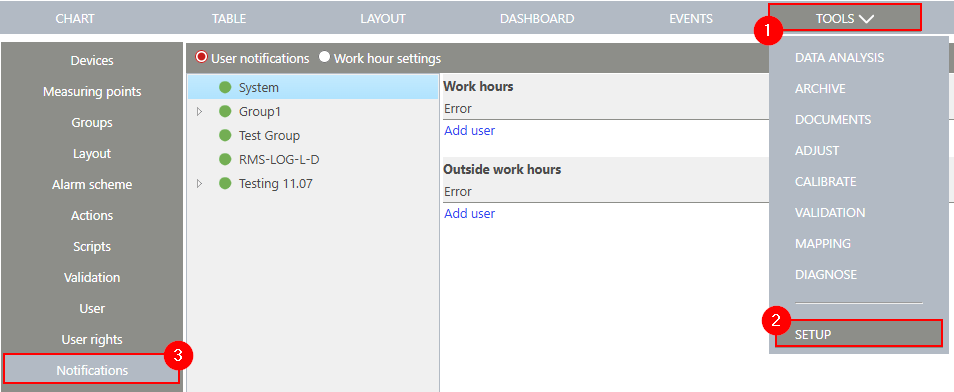The width and height of the screenshot is (954, 392).
Task: Select the User notifications radio button
Action: 201,57
